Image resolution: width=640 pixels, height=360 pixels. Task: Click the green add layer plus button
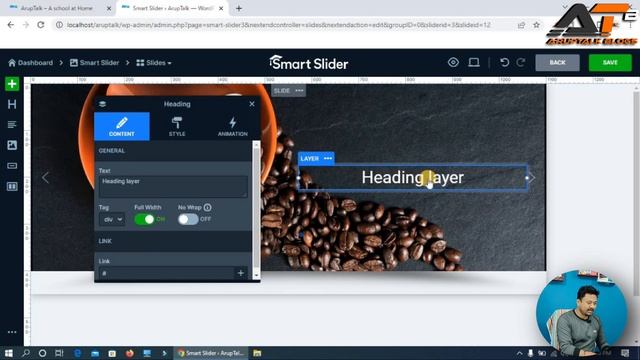[x=12, y=84]
